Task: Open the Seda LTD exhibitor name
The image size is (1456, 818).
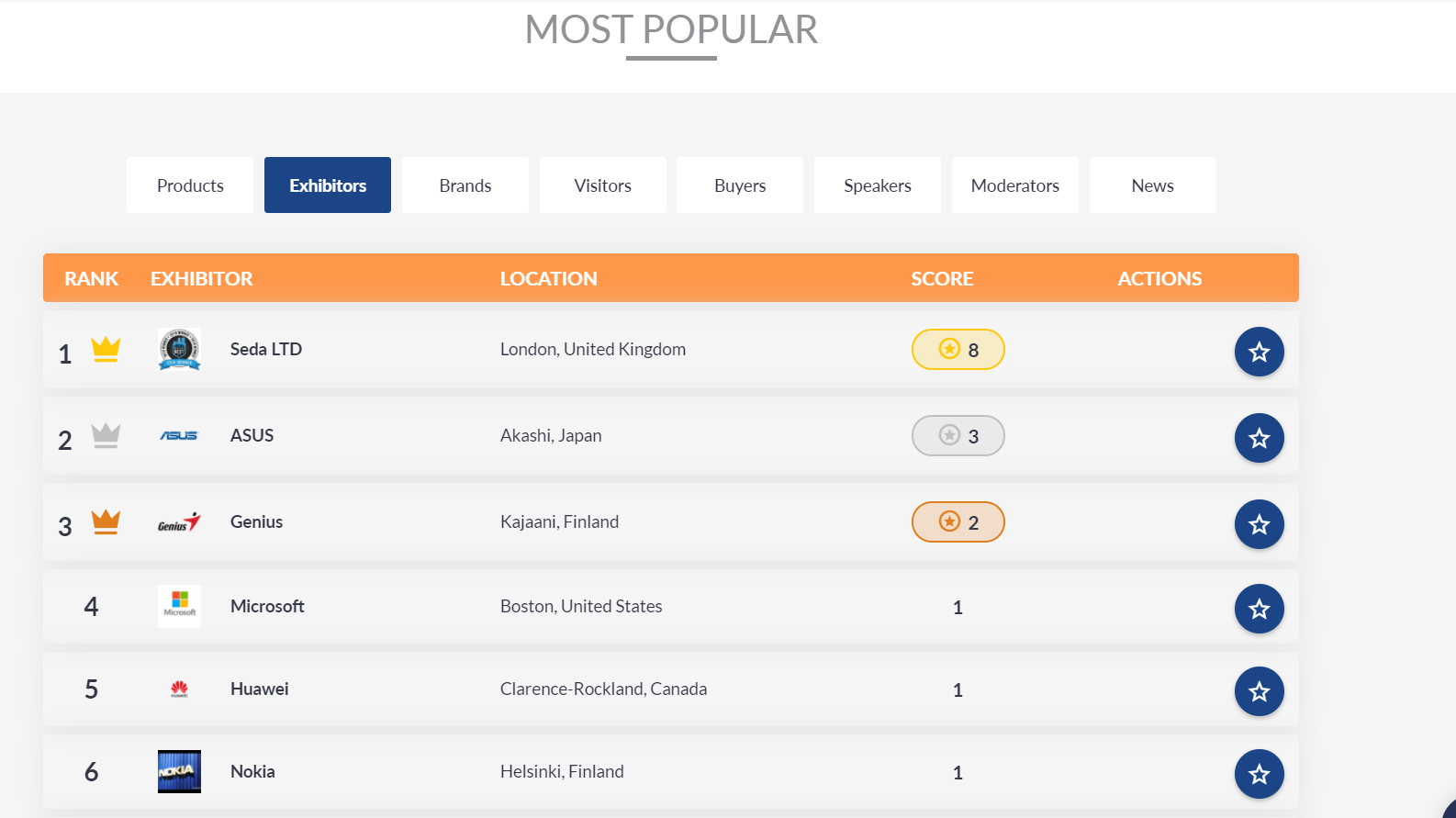Action: (x=266, y=349)
